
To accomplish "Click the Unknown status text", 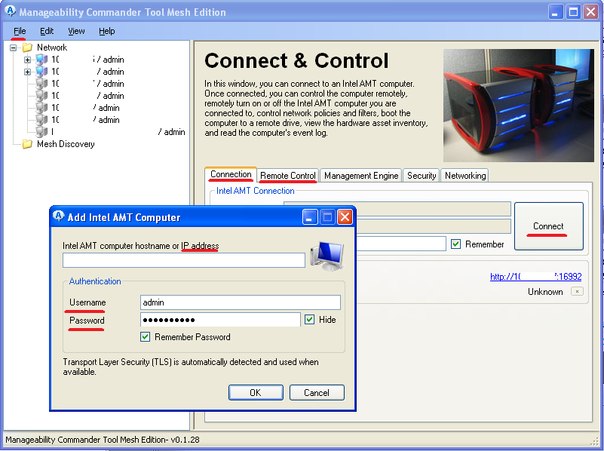I will 545,292.
